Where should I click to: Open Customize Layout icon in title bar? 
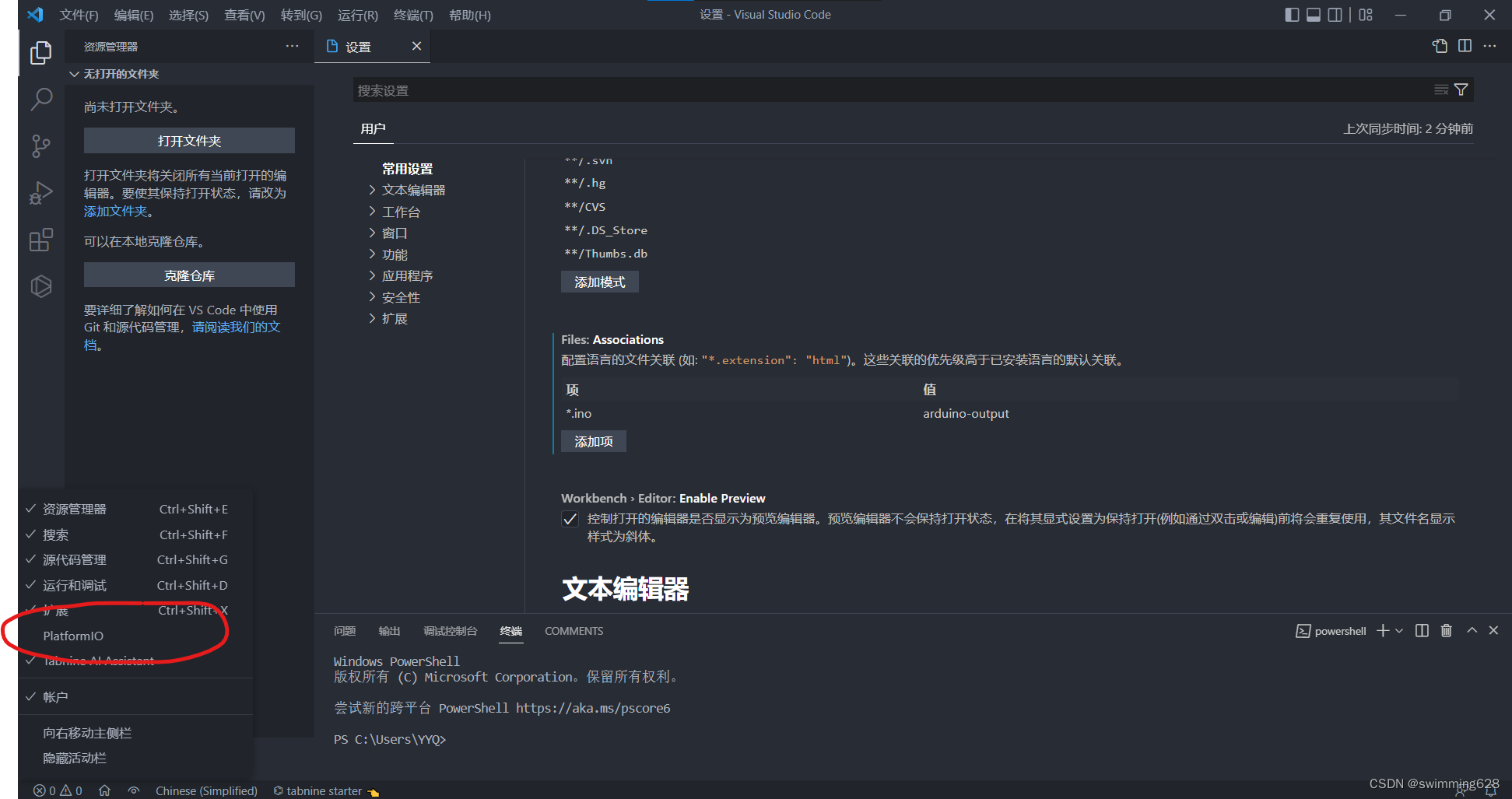point(1366,15)
